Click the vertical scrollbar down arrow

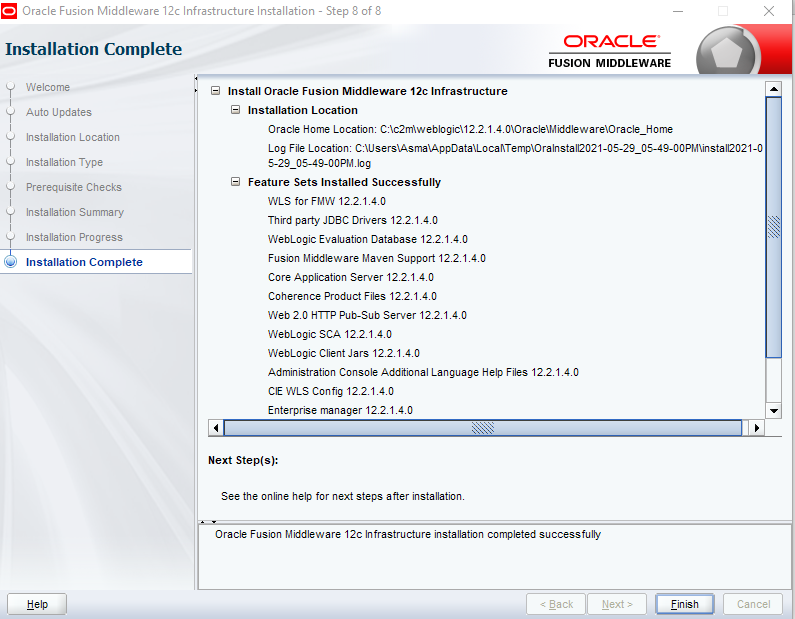pyautogui.click(x=774, y=411)
